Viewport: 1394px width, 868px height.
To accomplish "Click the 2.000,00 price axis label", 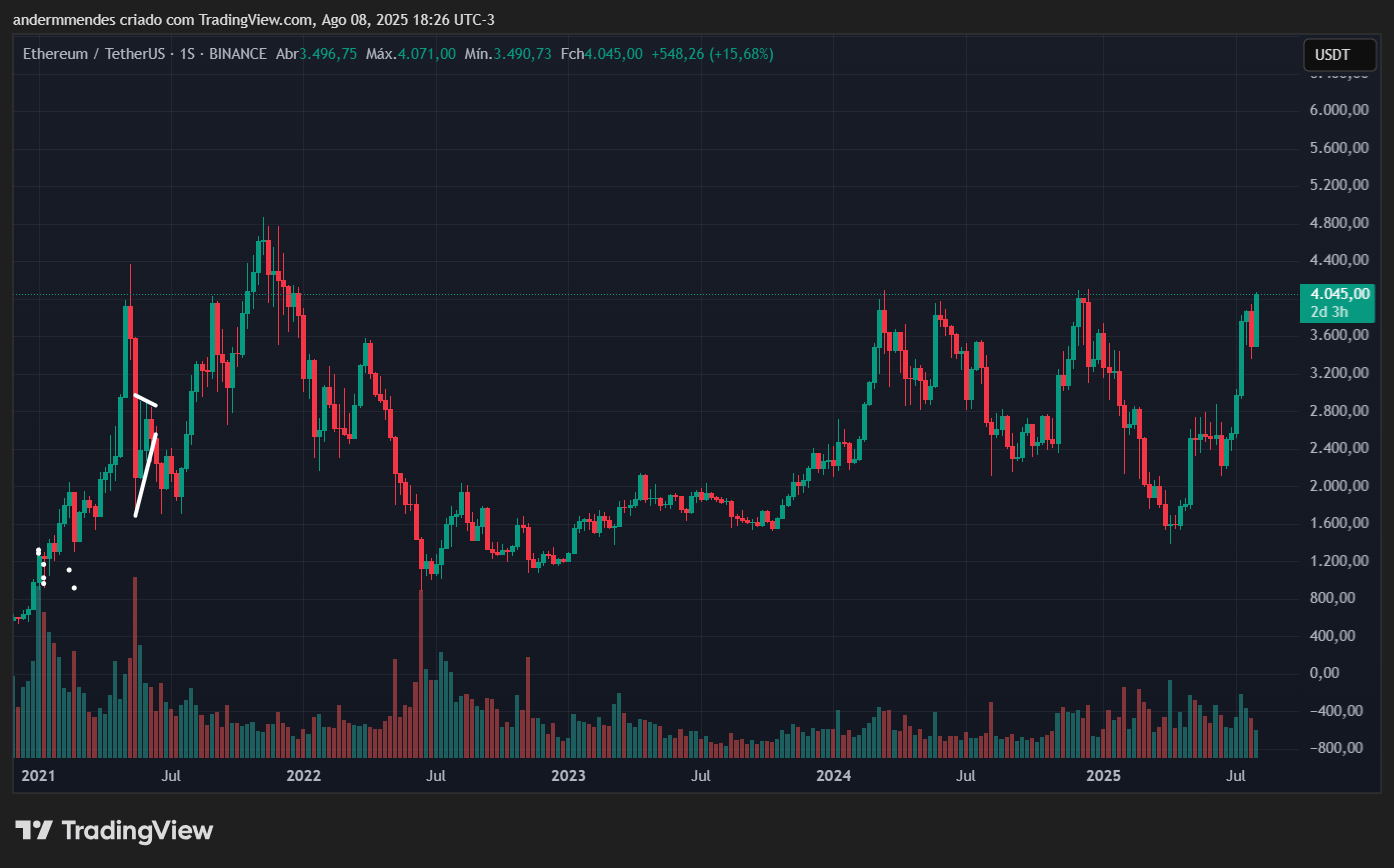I will pyautogui.click(x=1338, y=486).
